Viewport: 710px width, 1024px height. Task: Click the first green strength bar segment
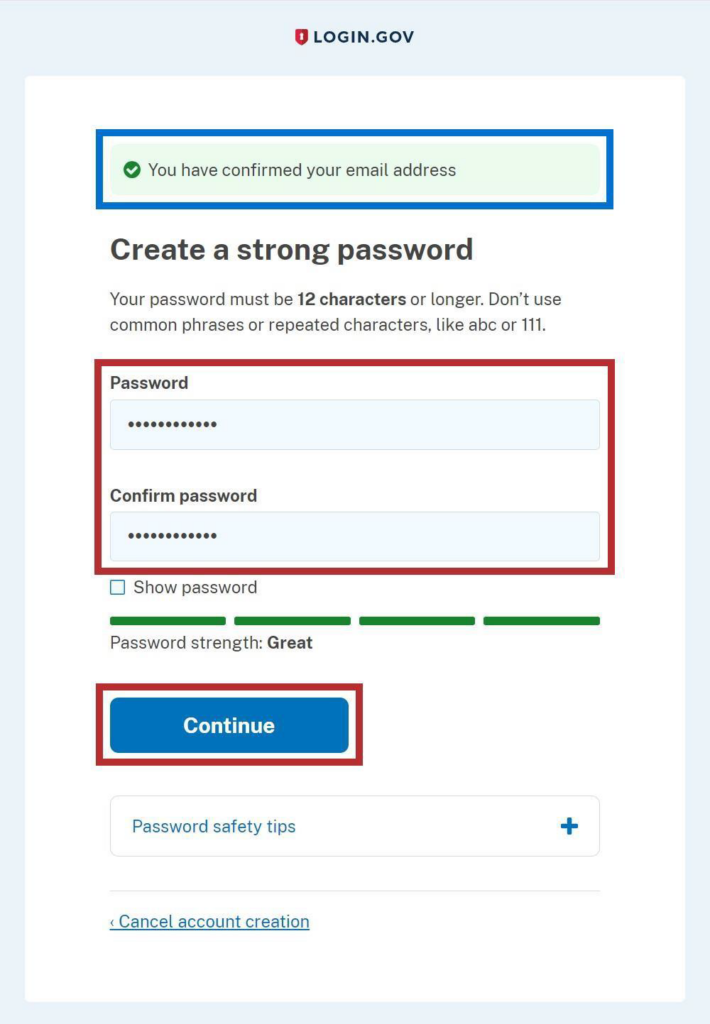click(166, 620)
